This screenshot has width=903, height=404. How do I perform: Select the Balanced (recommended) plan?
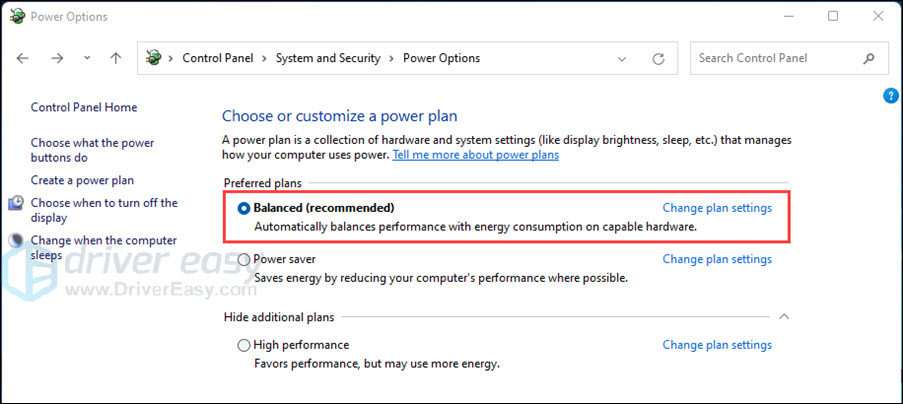pyautogui.click(x=244, y=208)
